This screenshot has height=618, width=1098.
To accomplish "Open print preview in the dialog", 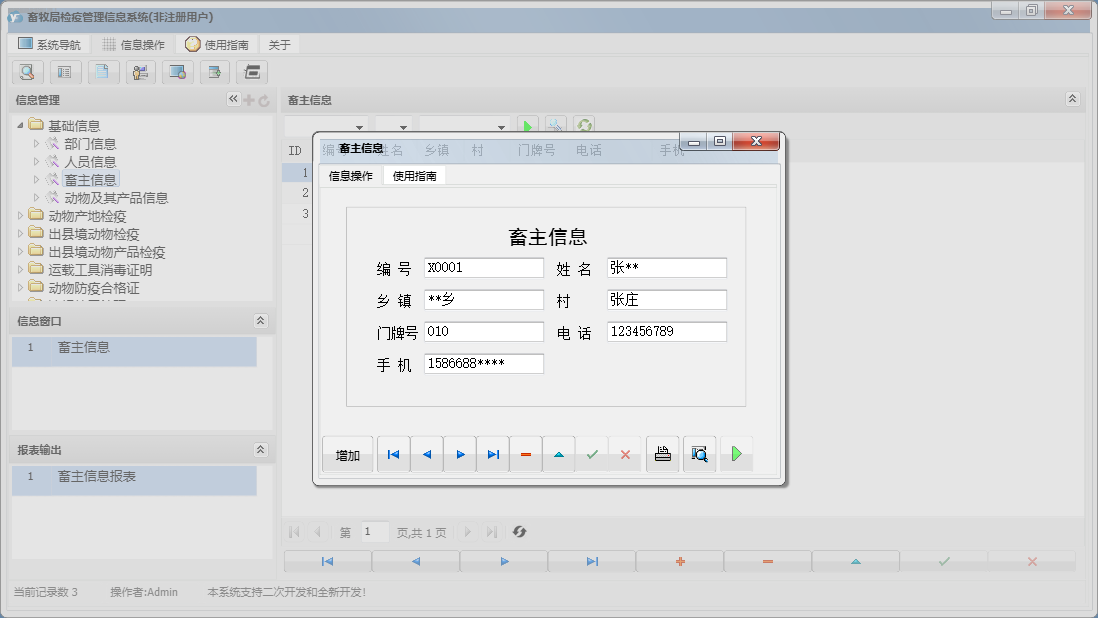I will click(698, 453).
